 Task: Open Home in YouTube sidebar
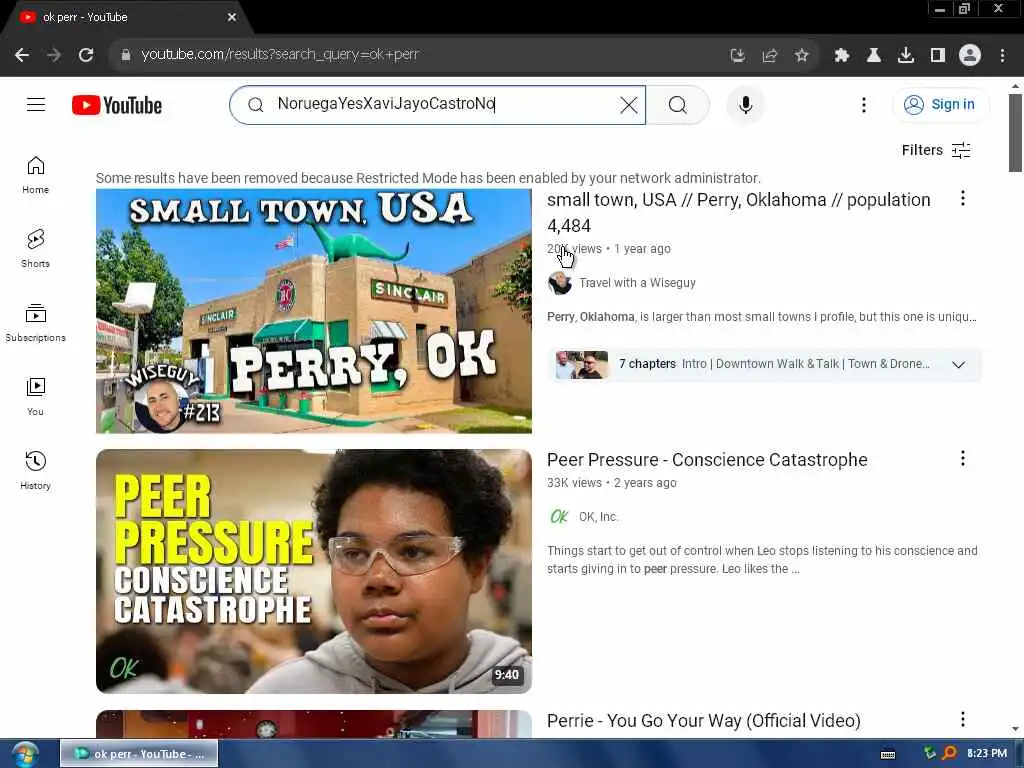[35, 175]
